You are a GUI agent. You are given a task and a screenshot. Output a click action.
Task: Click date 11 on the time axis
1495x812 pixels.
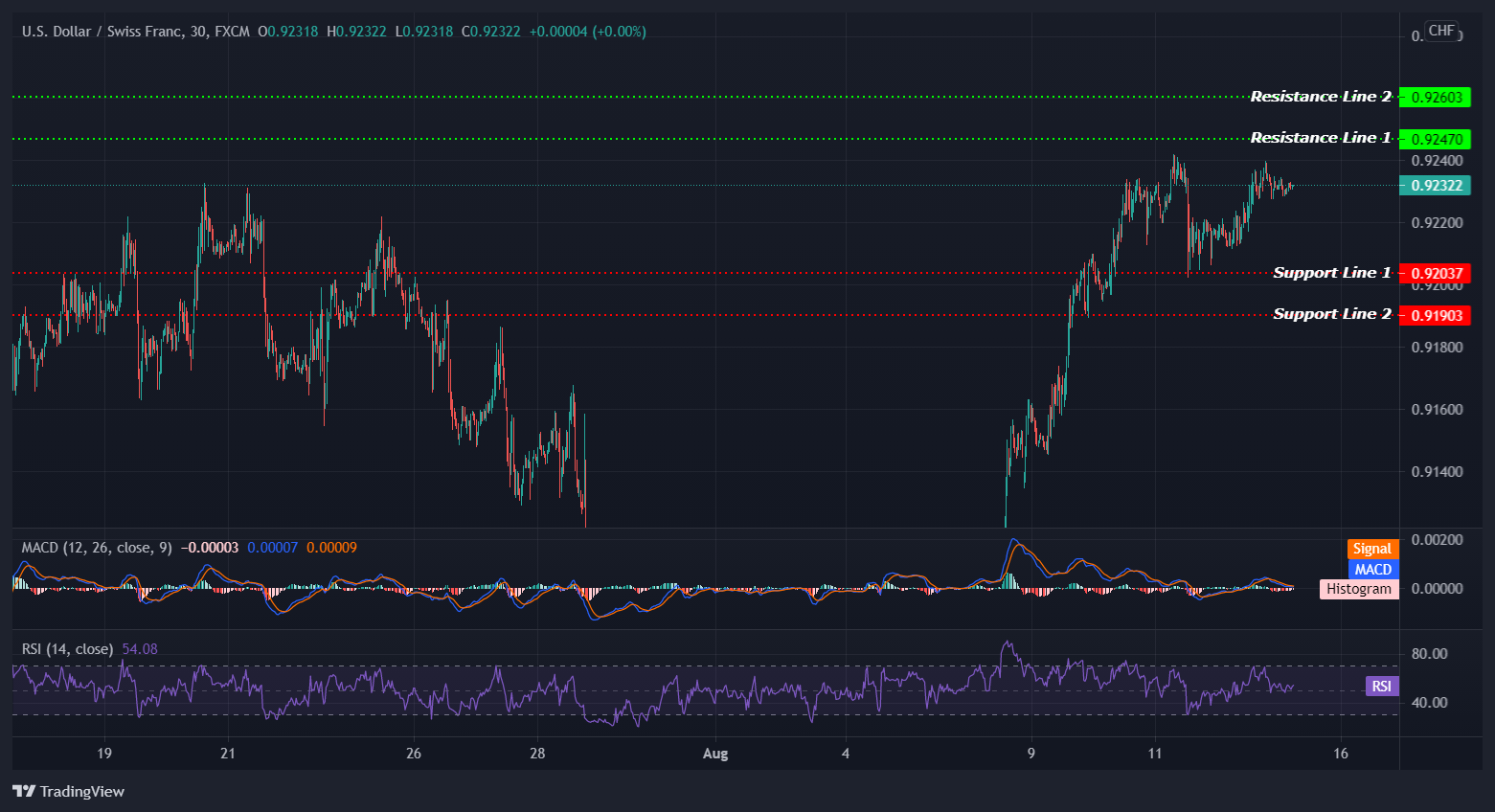tap(1154, 754)
